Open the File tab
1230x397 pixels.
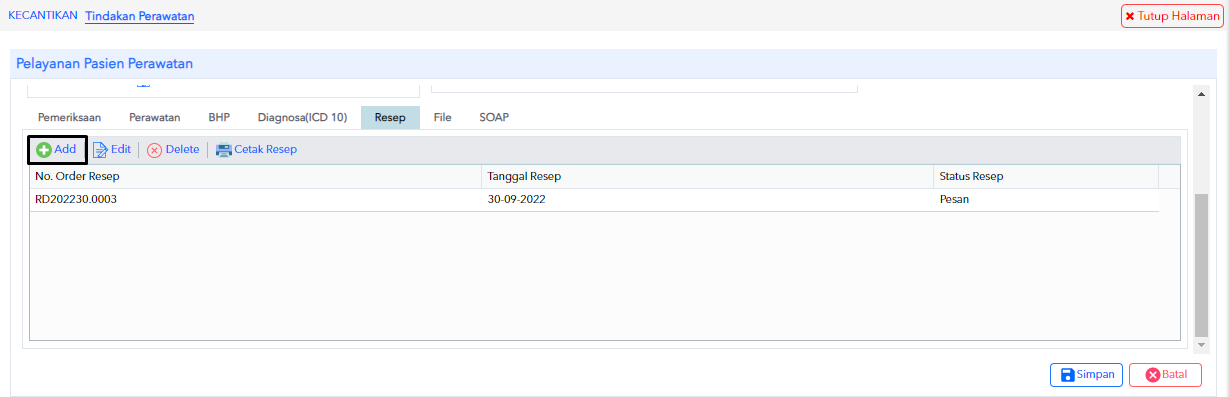pos(442,117)
